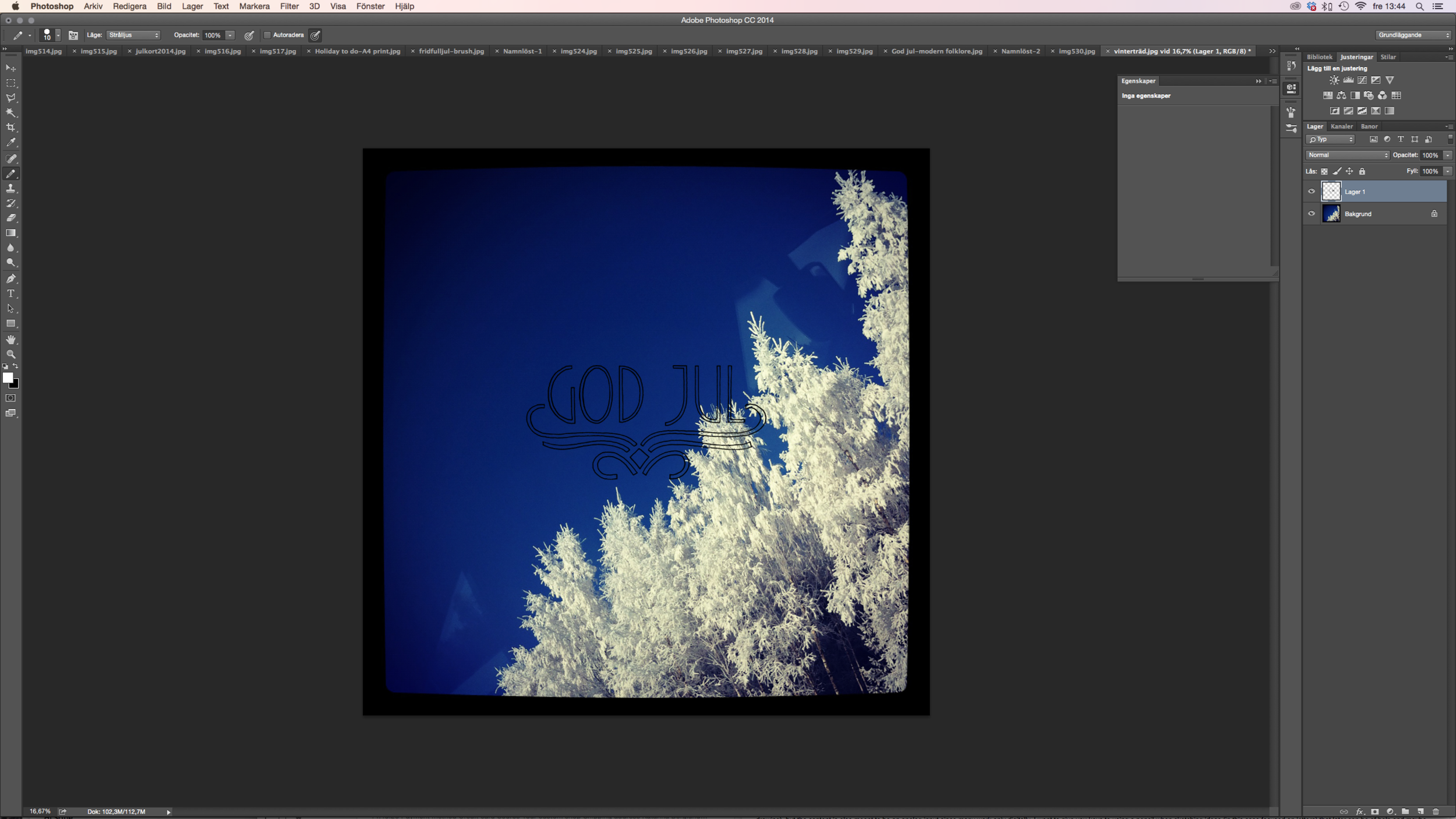The width and height of the screenshot is (1456, 819).
Task: Add a Curves adjustment
Action: pyautogui.click(x=1362, y=80)
